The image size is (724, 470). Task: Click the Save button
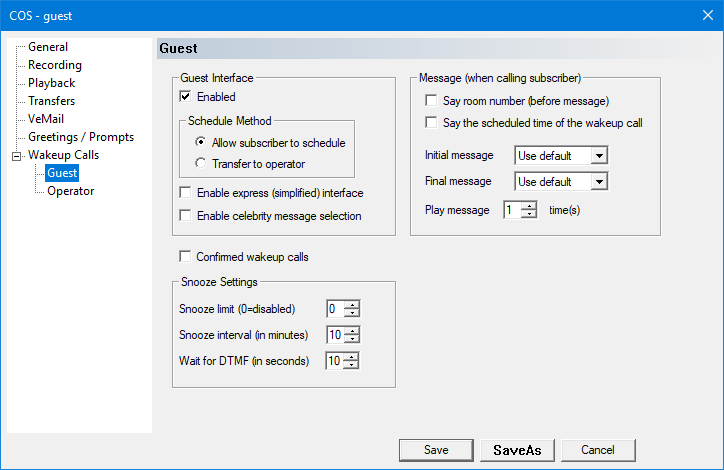tap(435, 450)
